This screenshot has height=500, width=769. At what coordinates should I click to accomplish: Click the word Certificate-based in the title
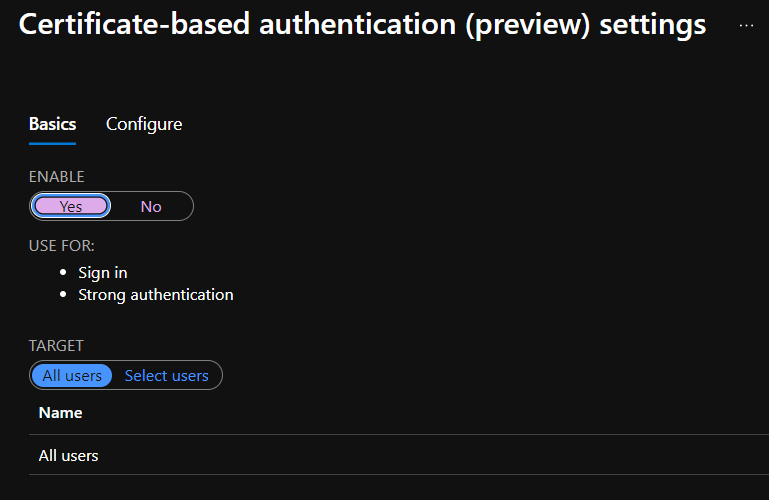(x=136, y=26)
